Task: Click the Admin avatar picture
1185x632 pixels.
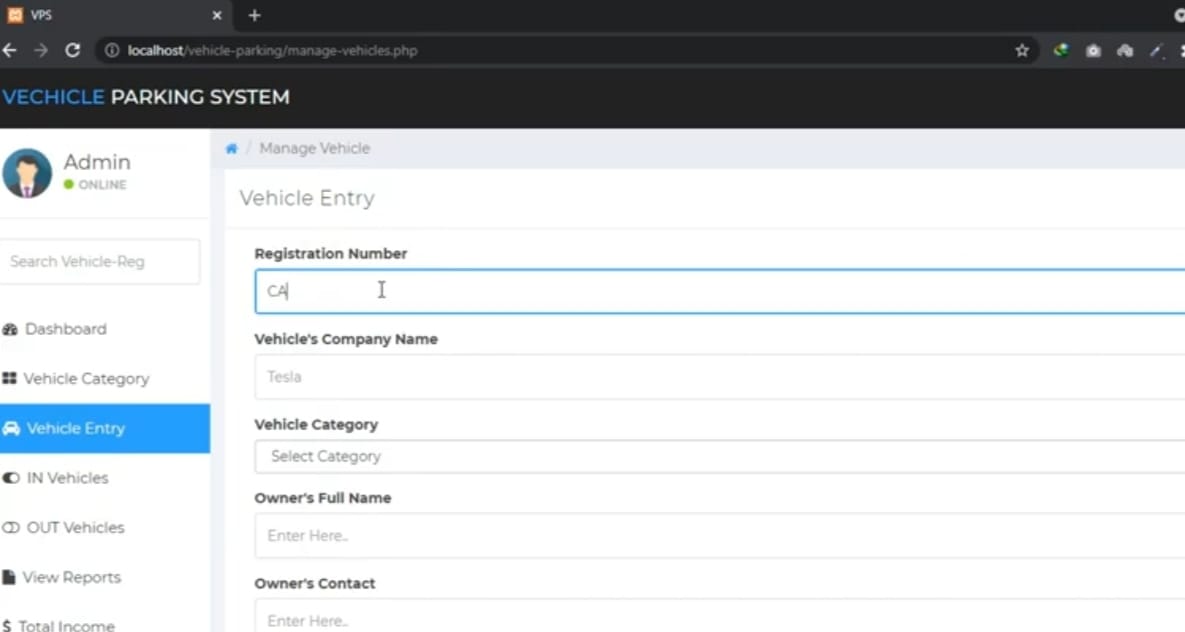Action: pyautogui.click(x=27, y=173)
